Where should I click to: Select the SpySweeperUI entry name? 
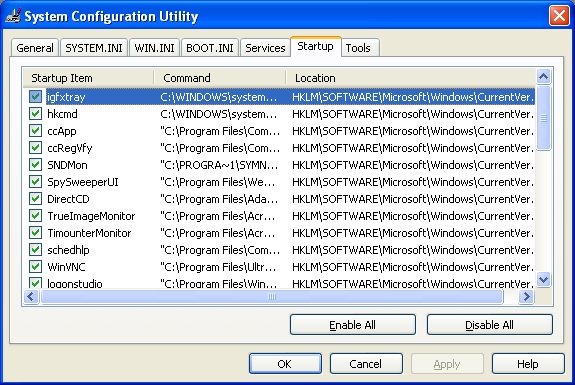(83, 182)
